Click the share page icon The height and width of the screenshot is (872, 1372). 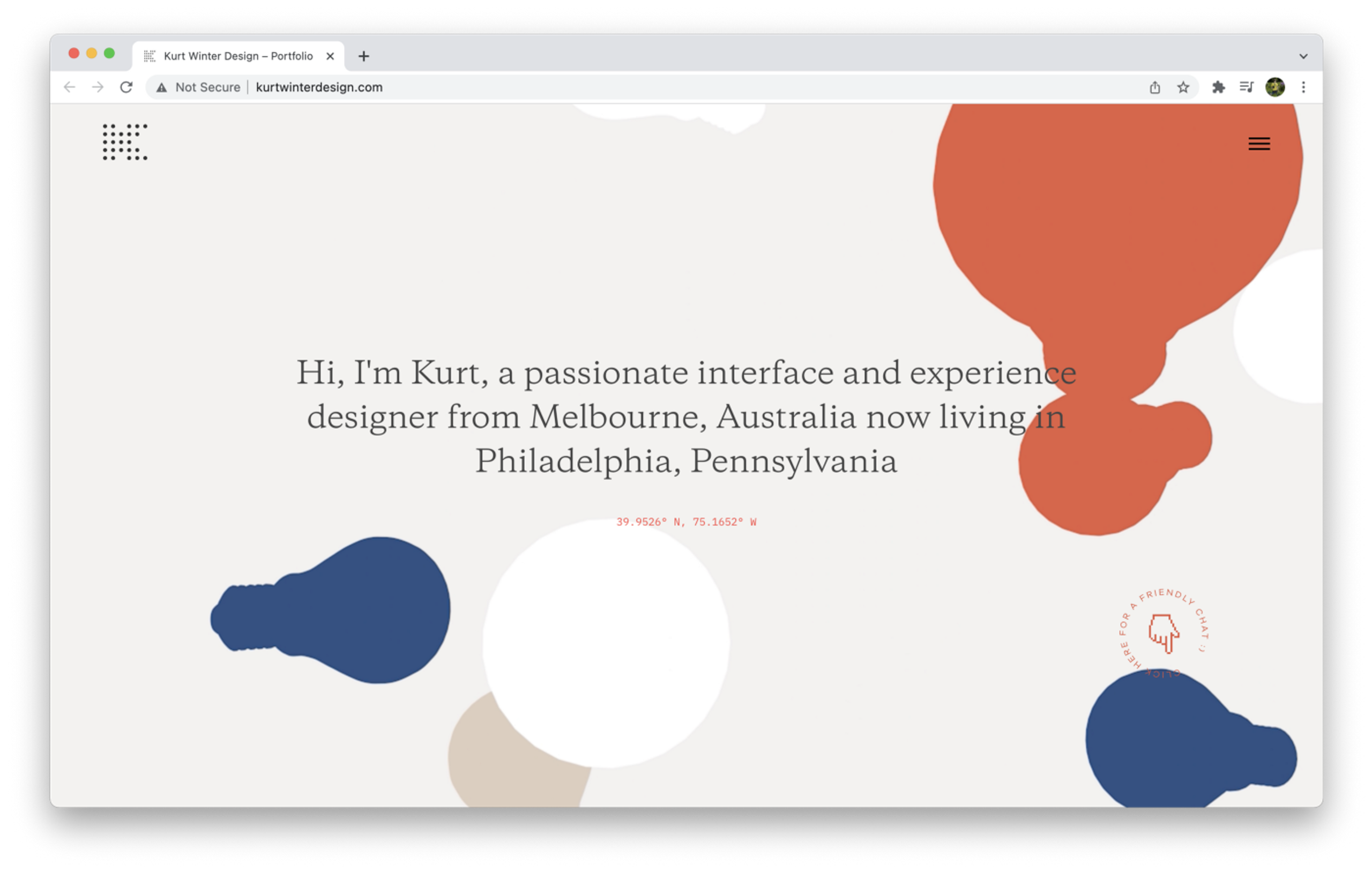click(x=1154, y=87)
